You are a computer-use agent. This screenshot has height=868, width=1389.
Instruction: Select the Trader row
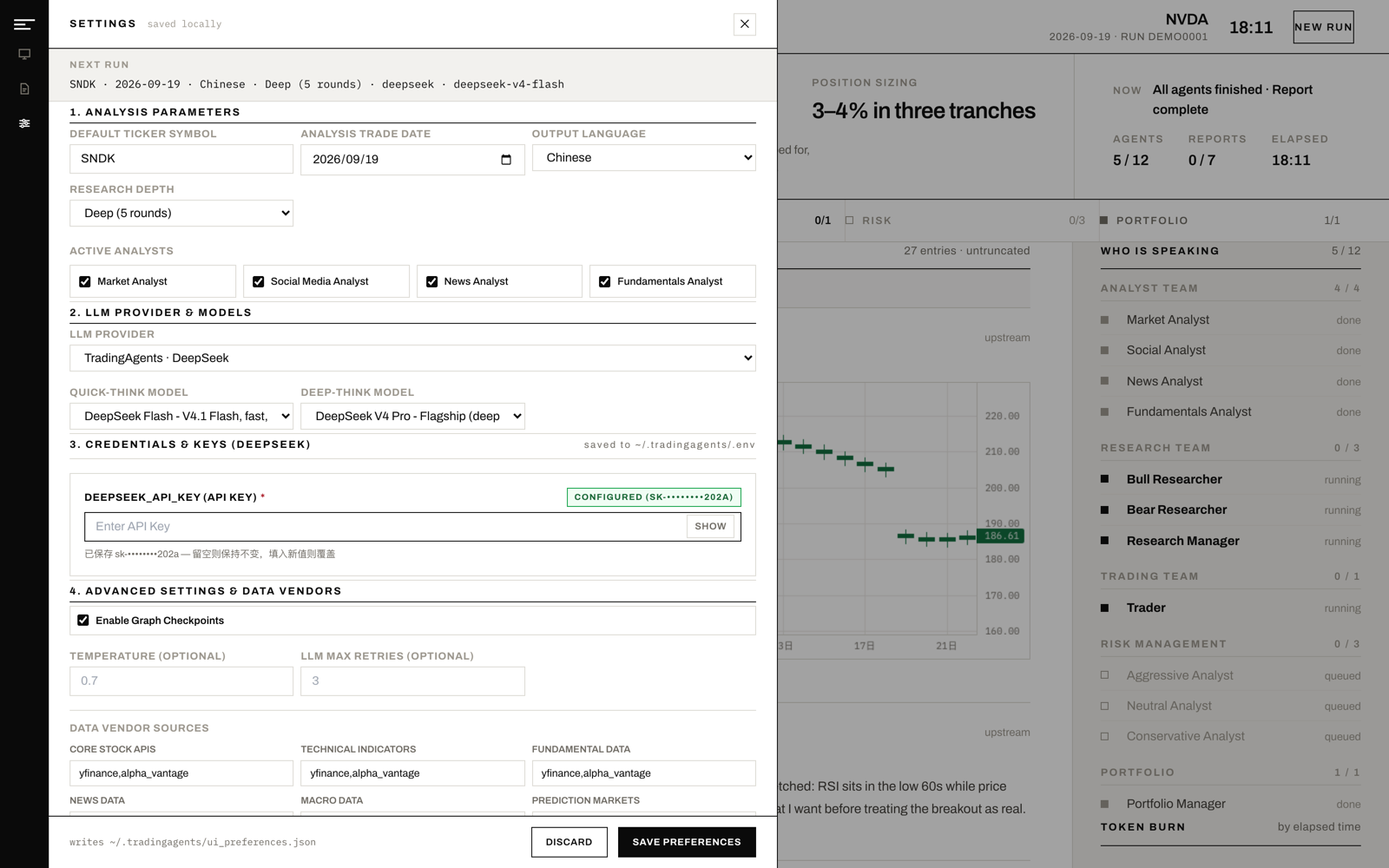(1230, 608)
